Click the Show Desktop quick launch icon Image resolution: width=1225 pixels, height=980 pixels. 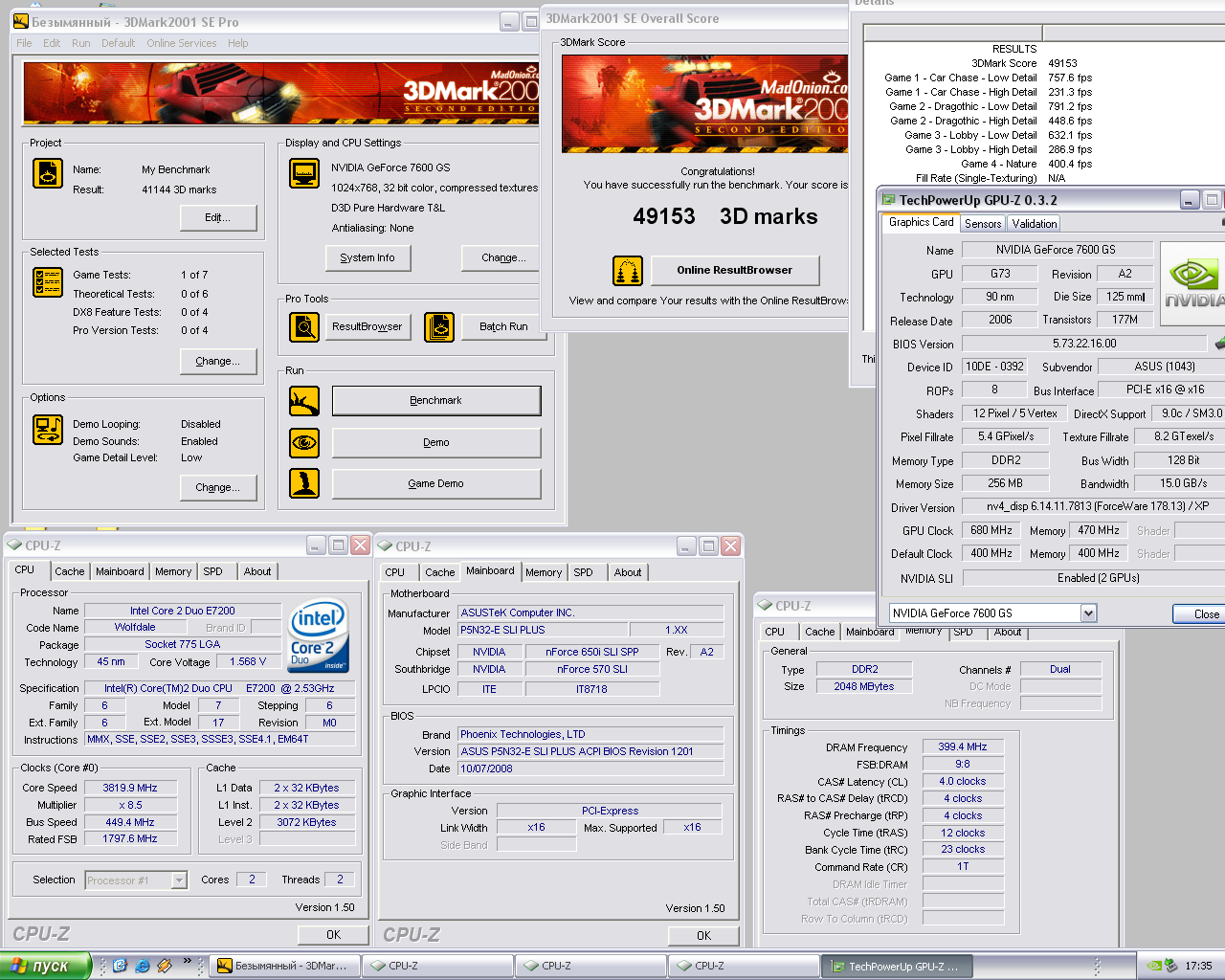pyautogui.click(x=120, y=966)
